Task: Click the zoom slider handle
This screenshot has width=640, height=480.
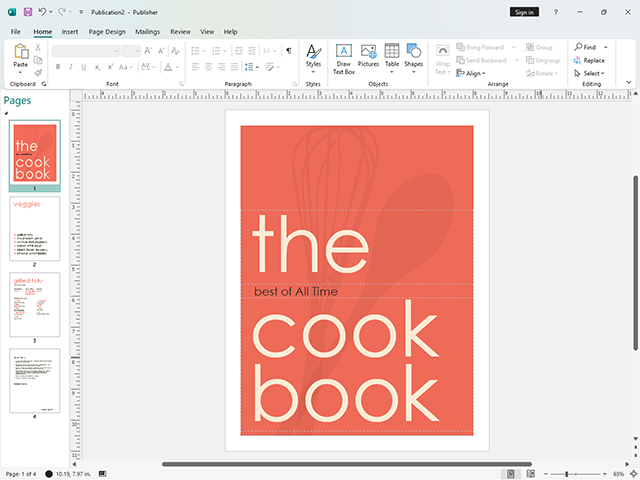Action: tap(567, 474)
